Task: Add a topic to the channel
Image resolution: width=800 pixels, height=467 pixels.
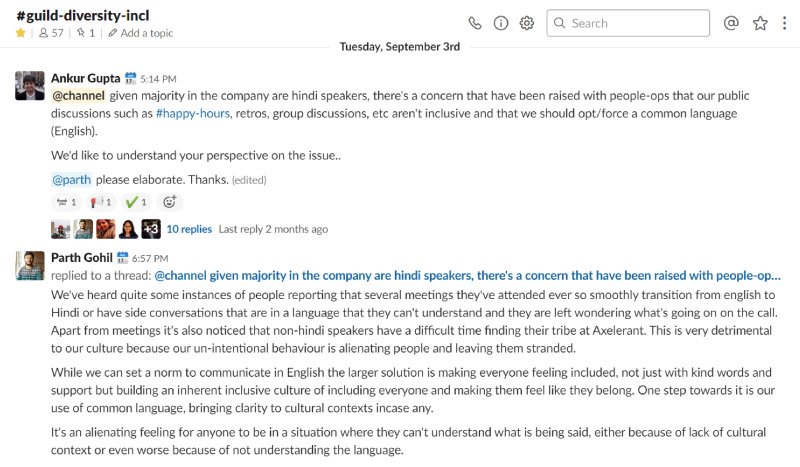Action: point(140,33)
